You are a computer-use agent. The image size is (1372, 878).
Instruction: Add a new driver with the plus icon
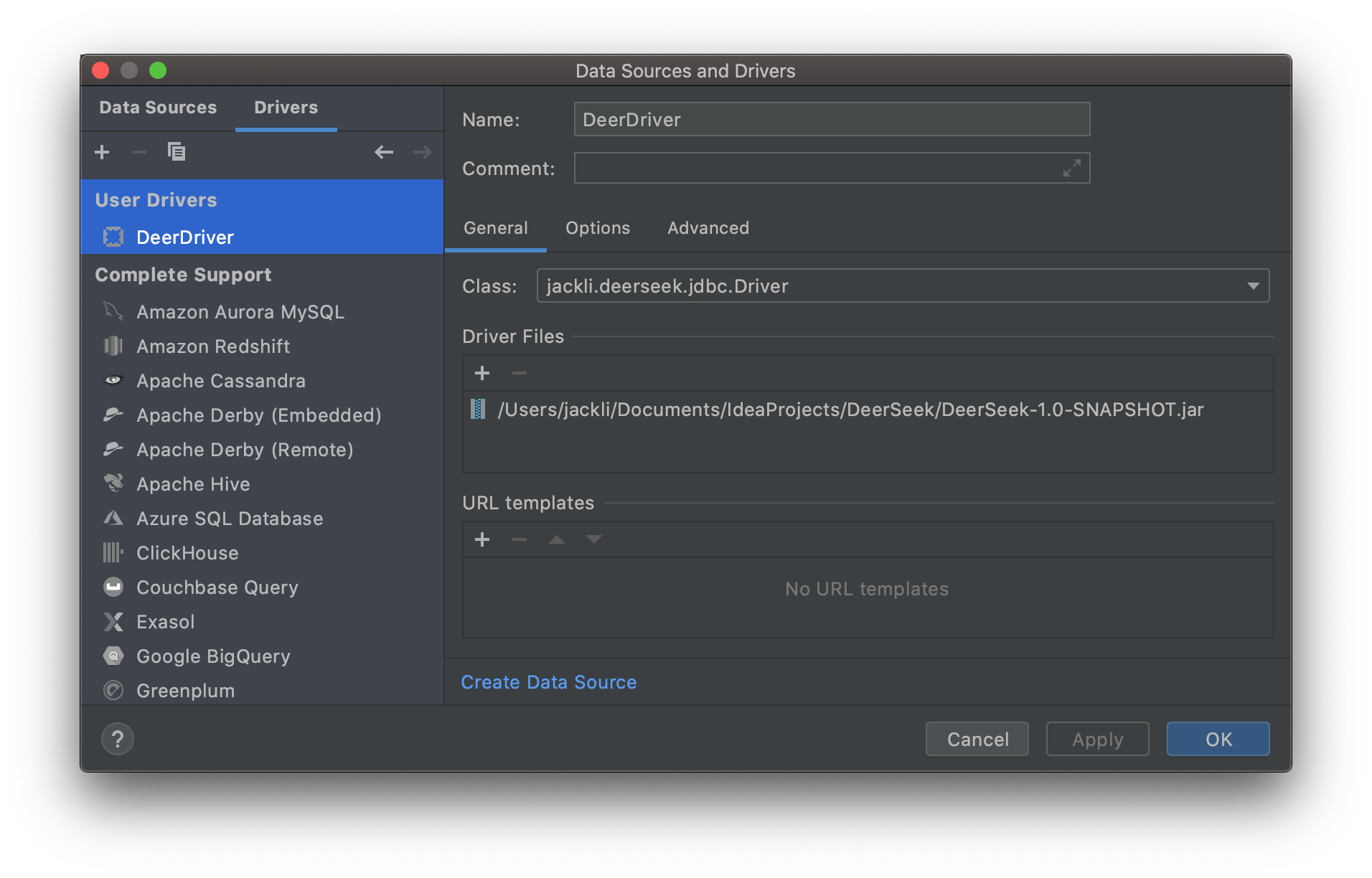[x=102, y=152]
